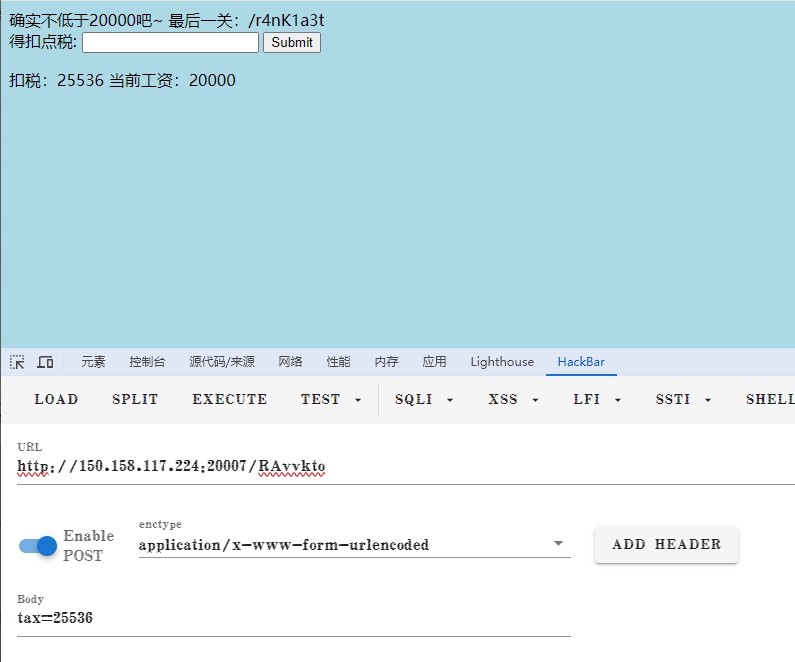Image resolution: width=795 pixels, height=662 pixels.
Task: Switch to the 网络 tab
Action: pos(290,362)
